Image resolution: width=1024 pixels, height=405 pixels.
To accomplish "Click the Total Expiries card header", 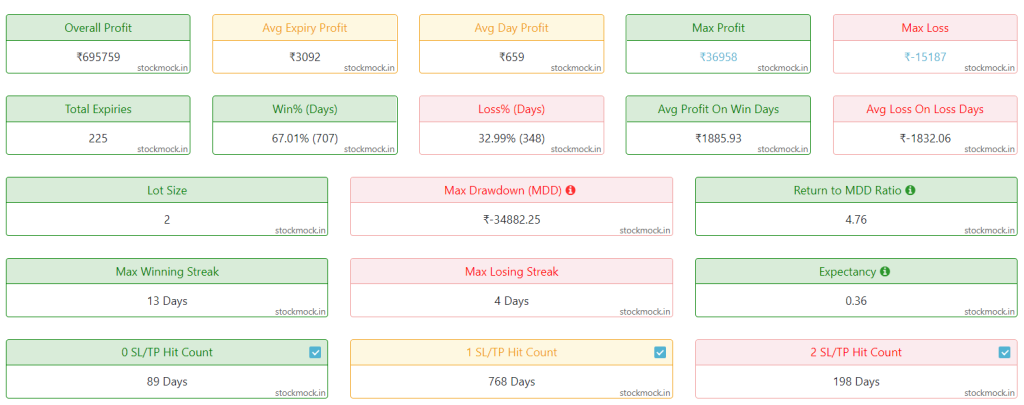I will pyautogui.click(x=98, y=109).
